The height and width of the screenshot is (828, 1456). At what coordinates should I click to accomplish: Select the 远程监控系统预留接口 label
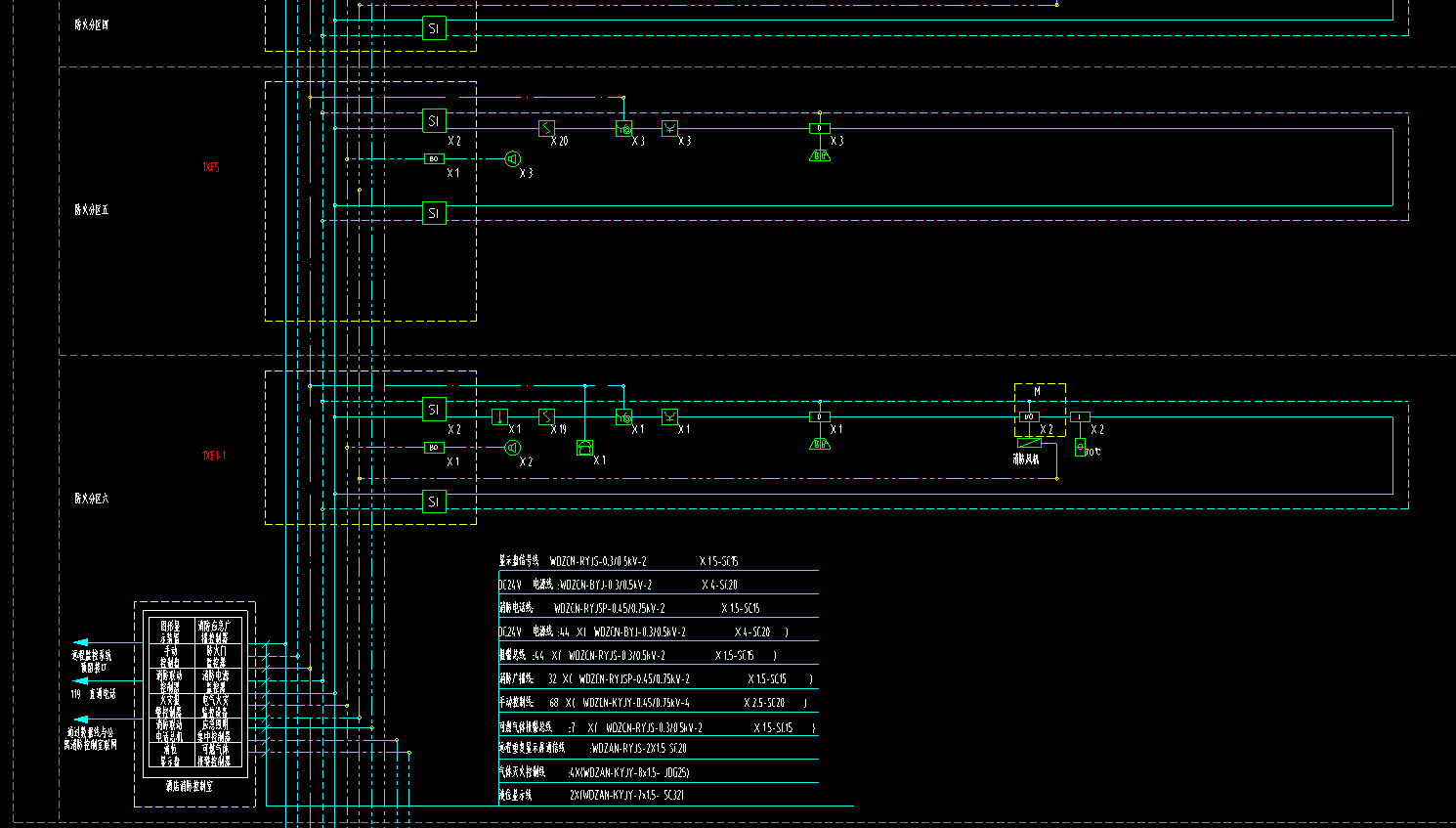coord(91,662)
